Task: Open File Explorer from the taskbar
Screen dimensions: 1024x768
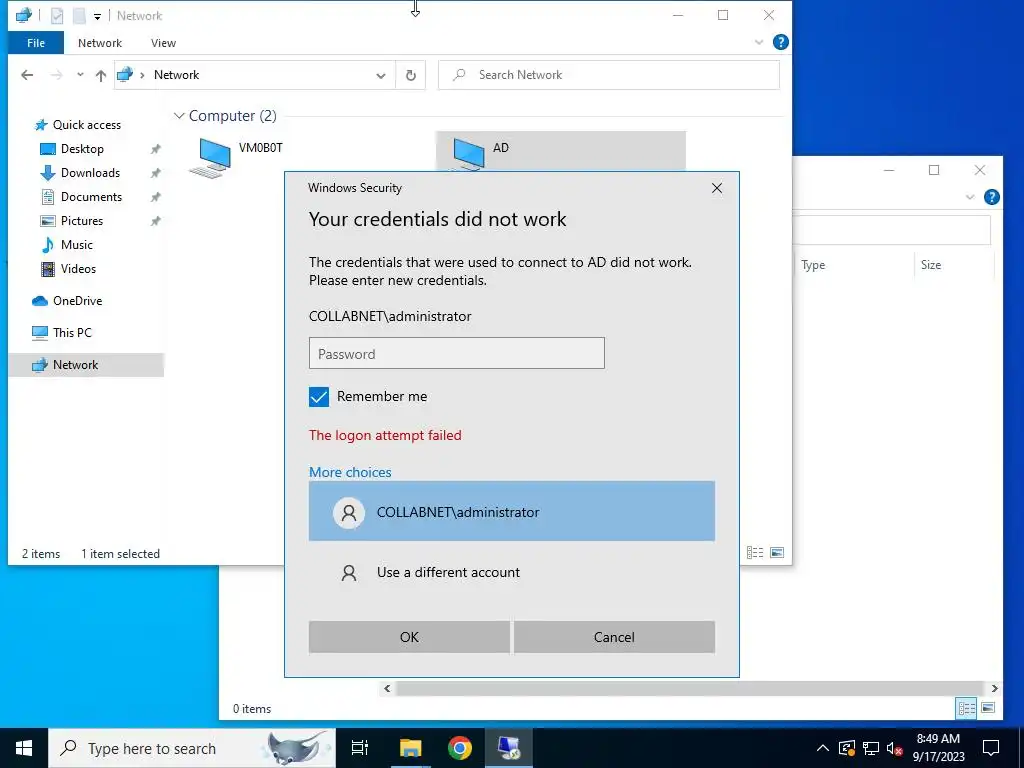Action: (411, 748)
